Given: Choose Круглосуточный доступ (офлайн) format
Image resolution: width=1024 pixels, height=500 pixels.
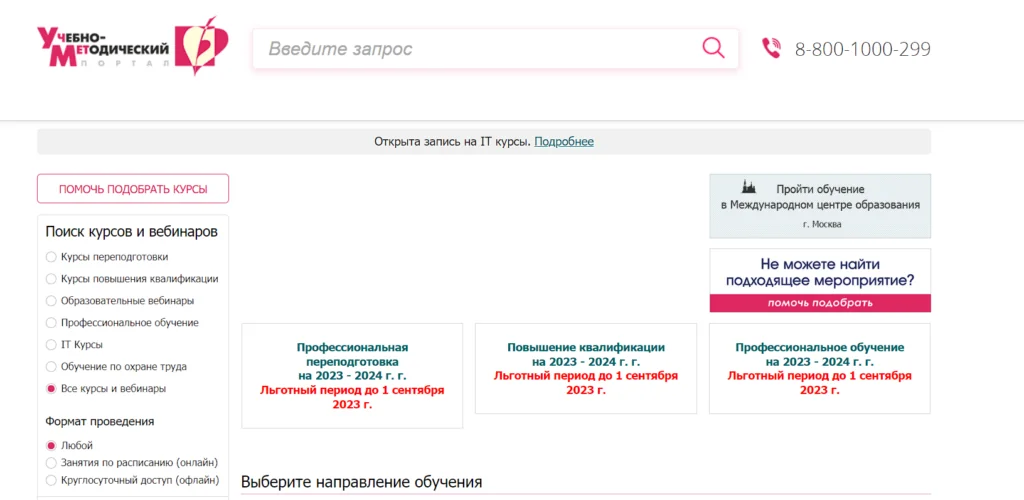Looking at the screenshot, I should click(51, 481).
